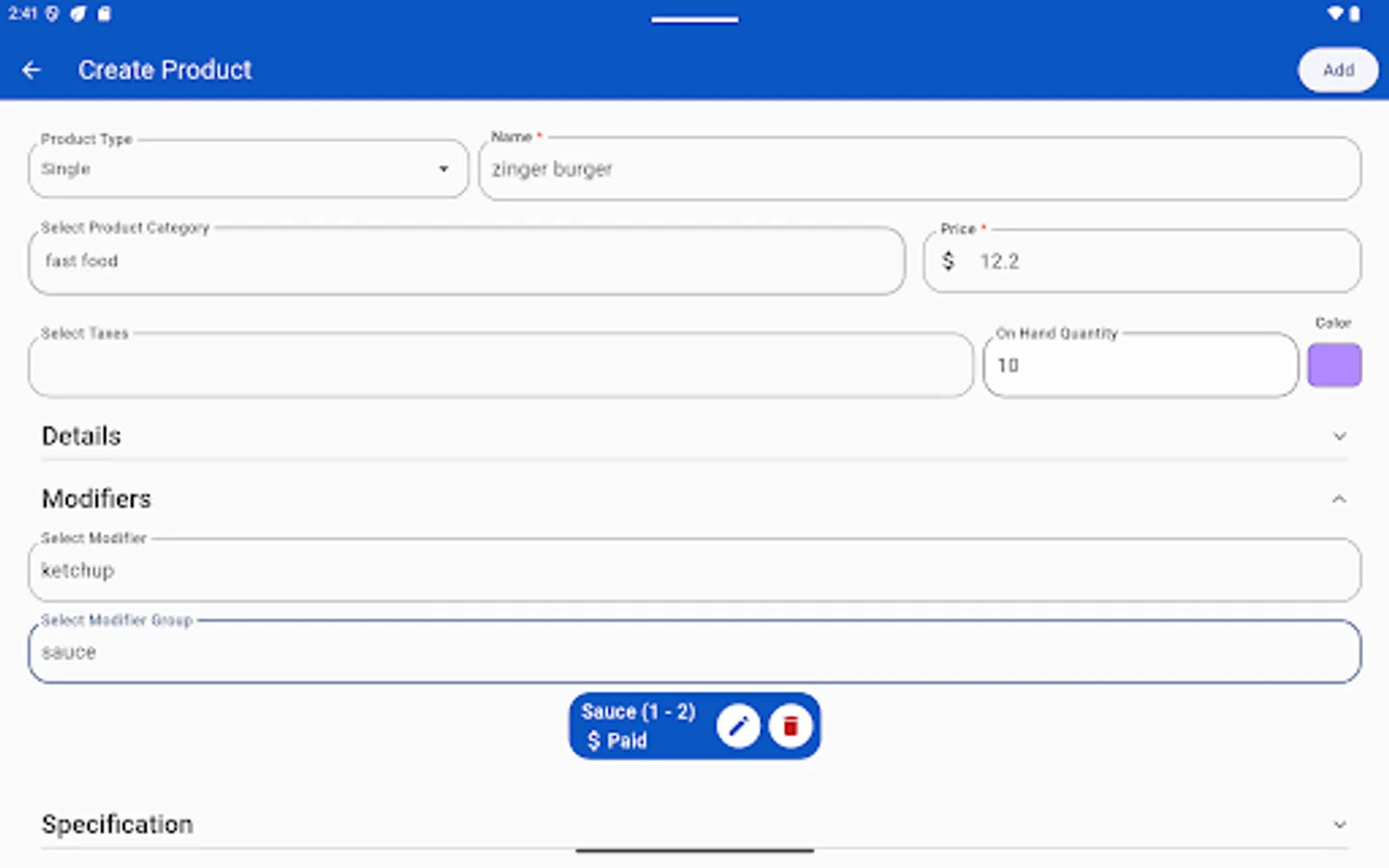Edit the On Hand Quantity value
1389x868 pixels.
coord(1139,365)
